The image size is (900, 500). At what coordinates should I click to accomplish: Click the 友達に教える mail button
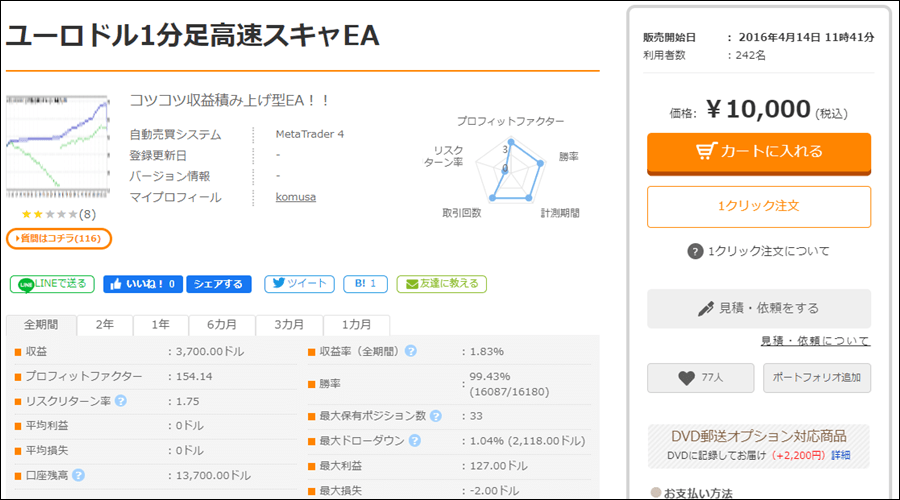coord(441,284)
